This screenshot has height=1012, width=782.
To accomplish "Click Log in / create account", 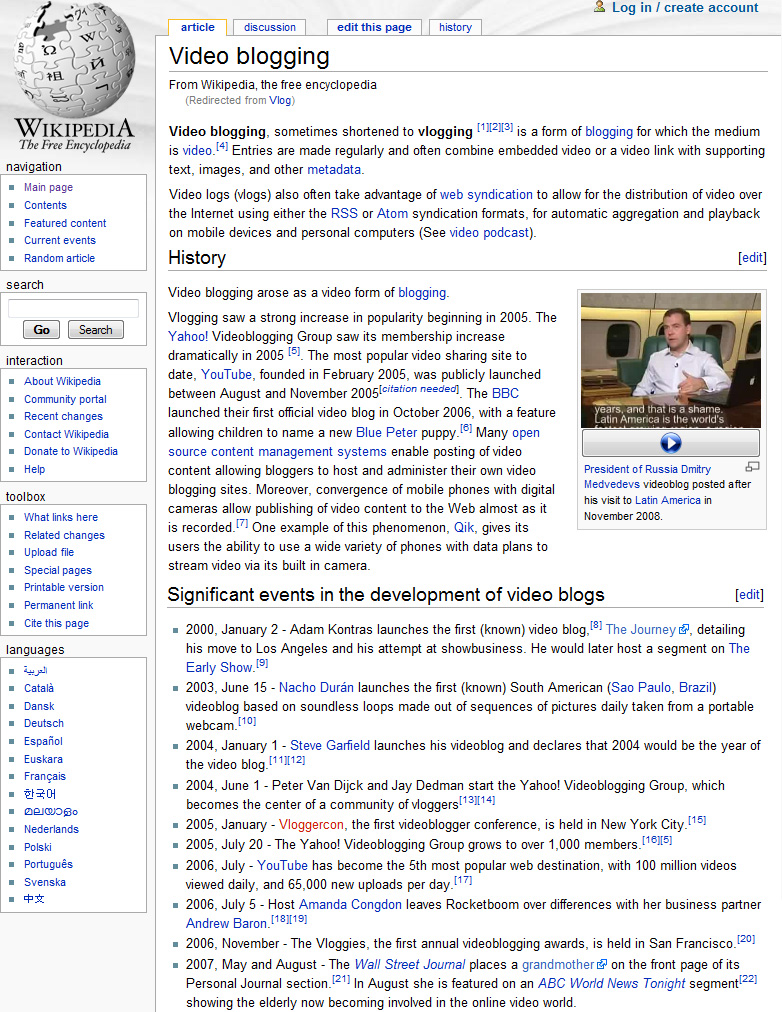I will click(x=685, y=8).
